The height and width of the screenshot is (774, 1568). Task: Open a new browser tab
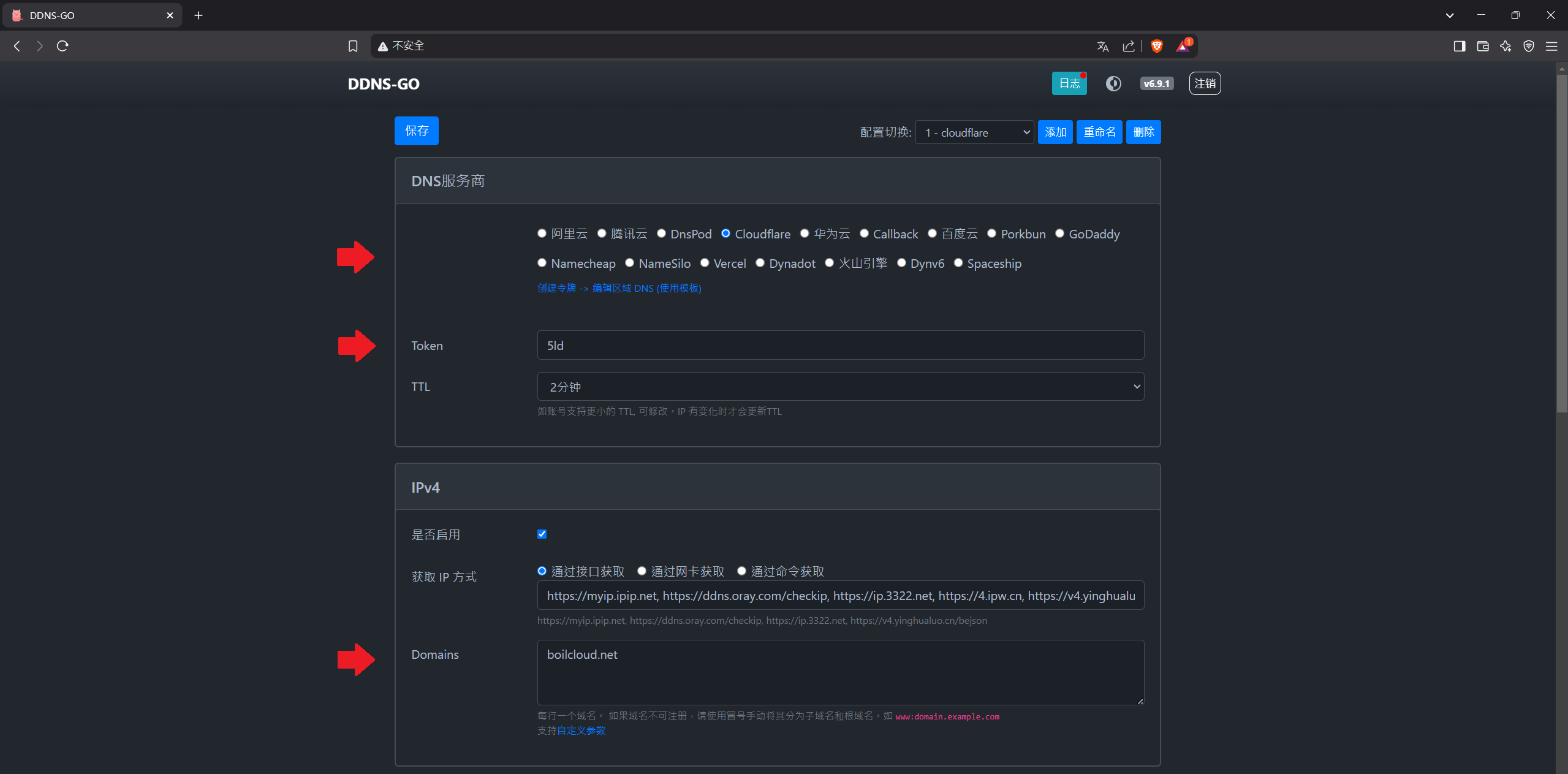pos(199,15)
